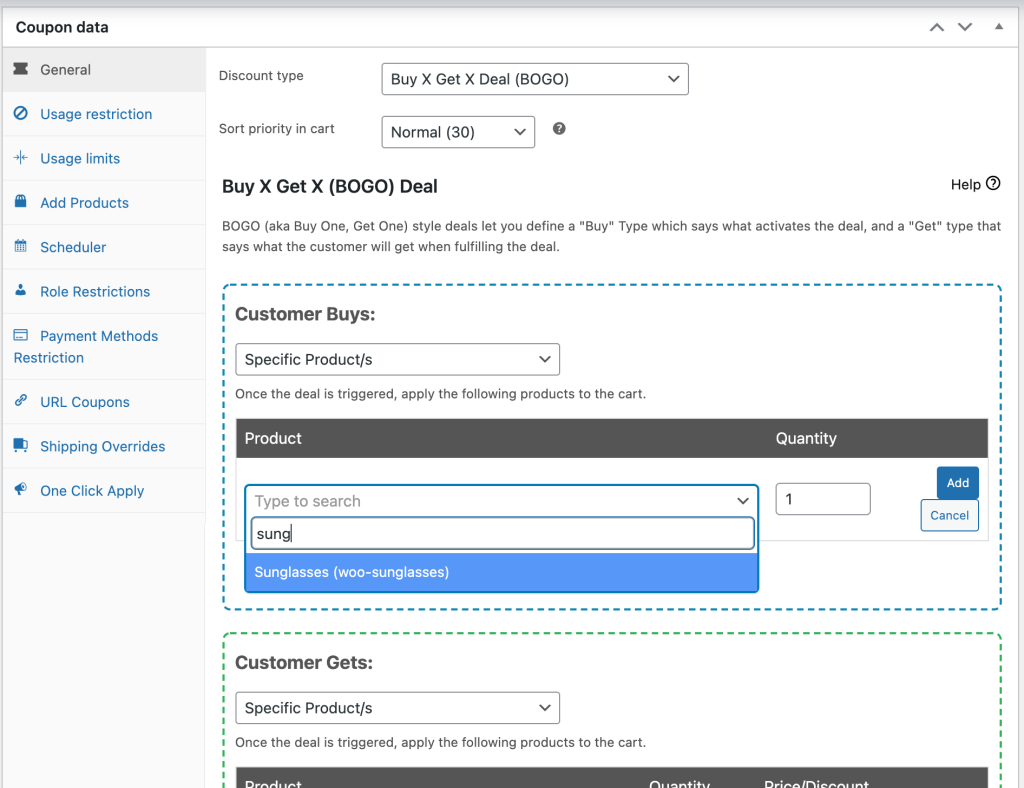Collapse the Coupon data panel
Screen dimensions: 1024x788
click(x=999, y=27)
